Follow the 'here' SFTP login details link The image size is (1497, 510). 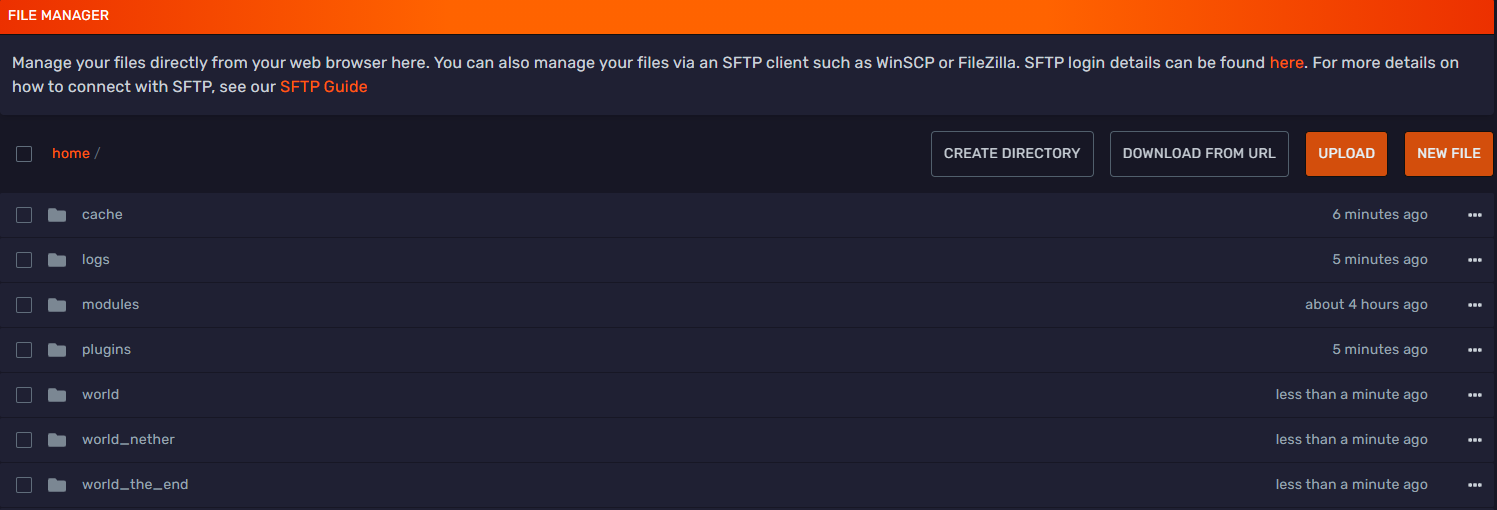click(1286, 63)
